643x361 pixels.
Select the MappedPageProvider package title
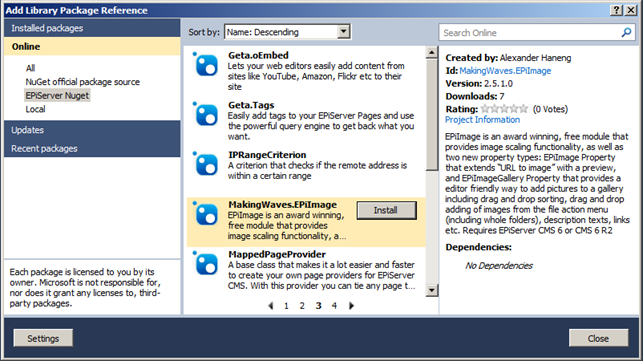pyautogui.click(x=277, y=254)
